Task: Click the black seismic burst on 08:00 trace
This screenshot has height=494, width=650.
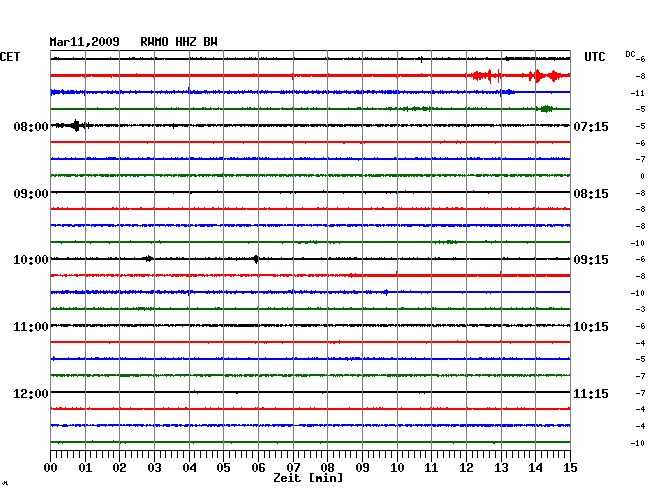Action: 75,125
